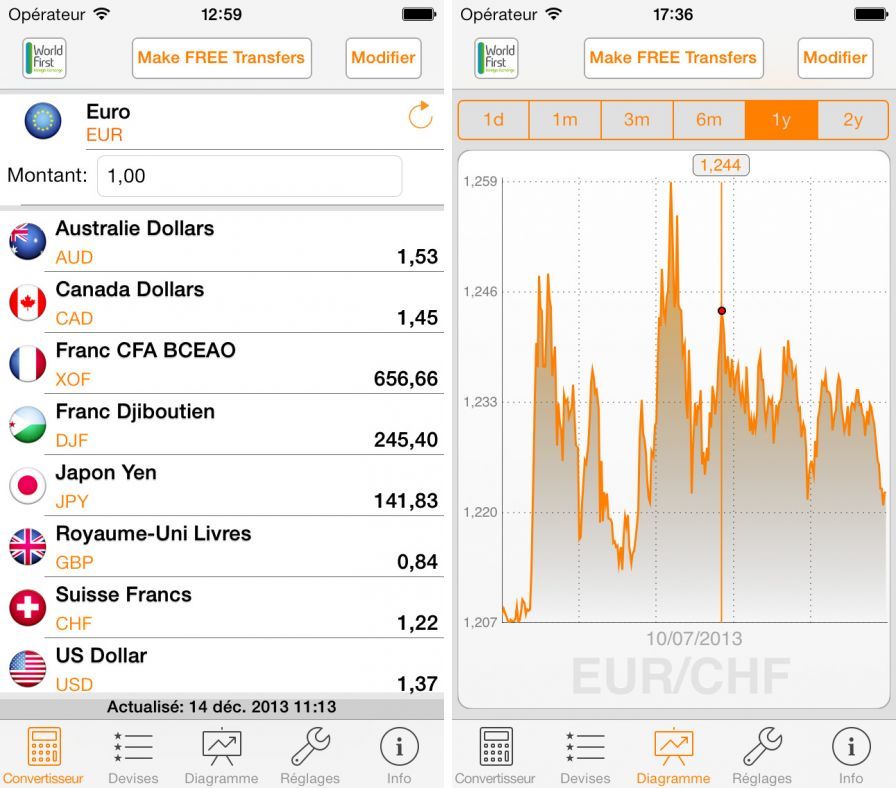Tap the Canadian maple leaf flag icon
896x788 pixels.
point(27,302)
